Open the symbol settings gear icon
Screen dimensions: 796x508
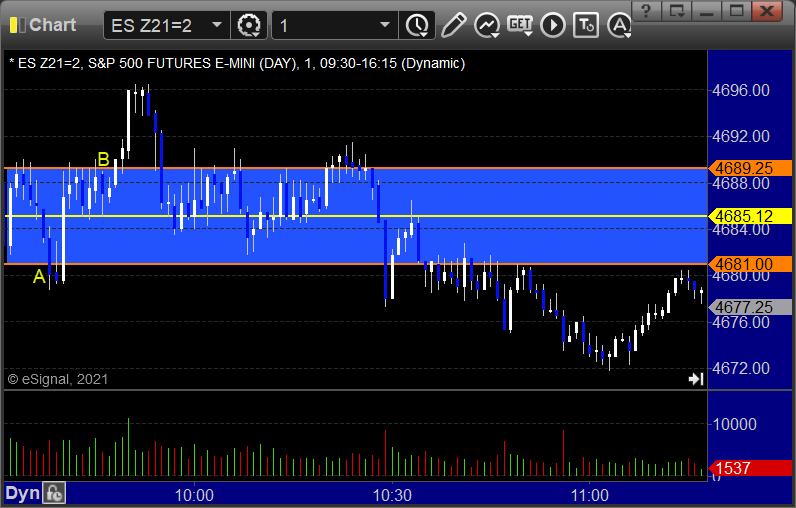[249, 25]
